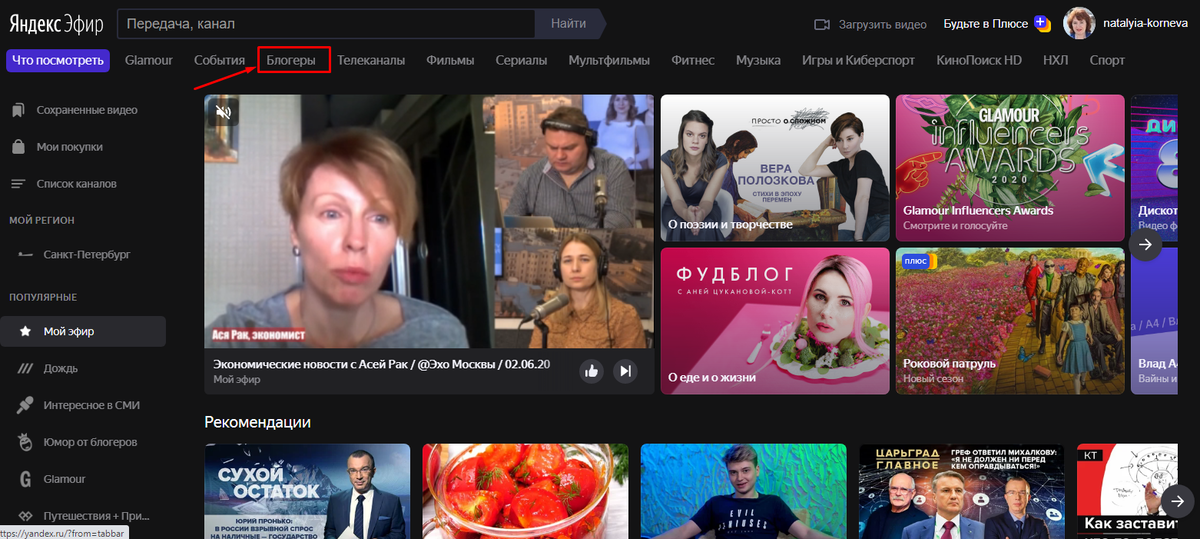Click Загрузить видео link

tap(882, 24)
